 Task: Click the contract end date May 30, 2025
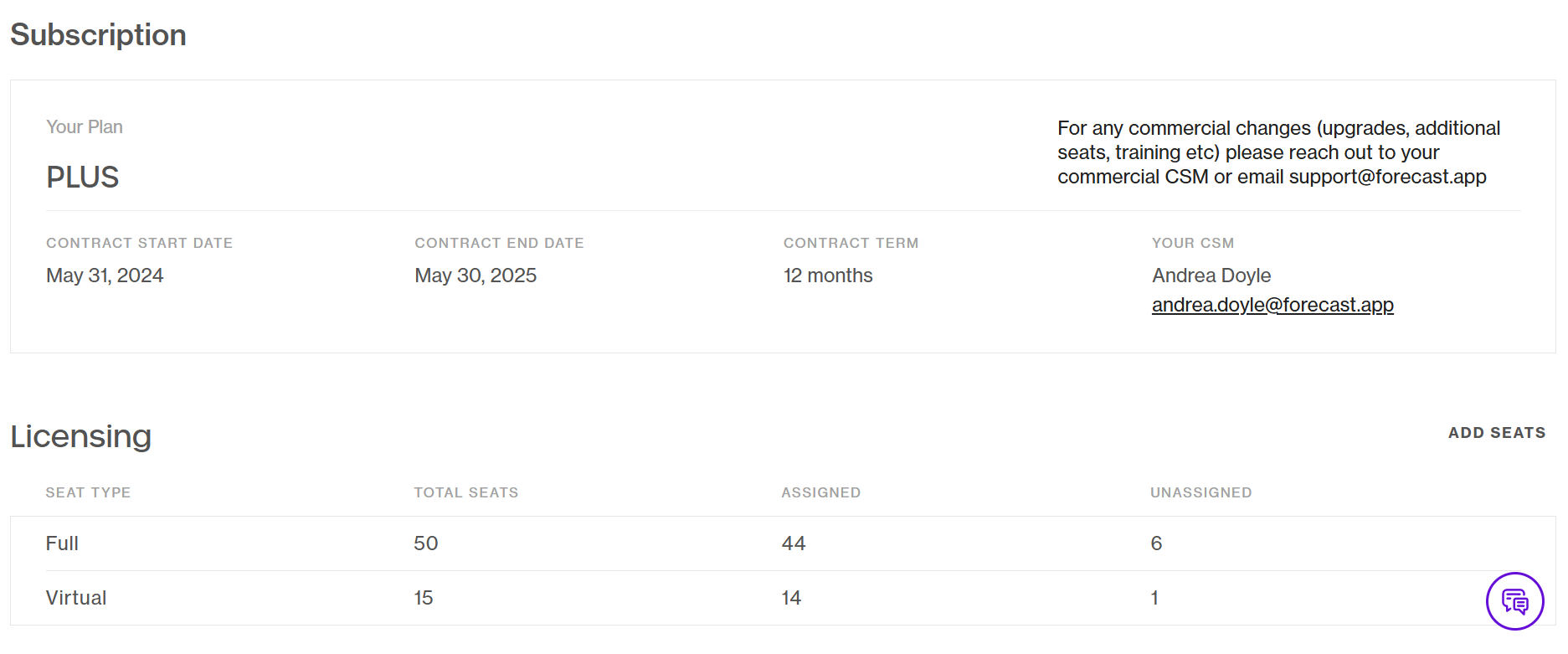[476, 276]
